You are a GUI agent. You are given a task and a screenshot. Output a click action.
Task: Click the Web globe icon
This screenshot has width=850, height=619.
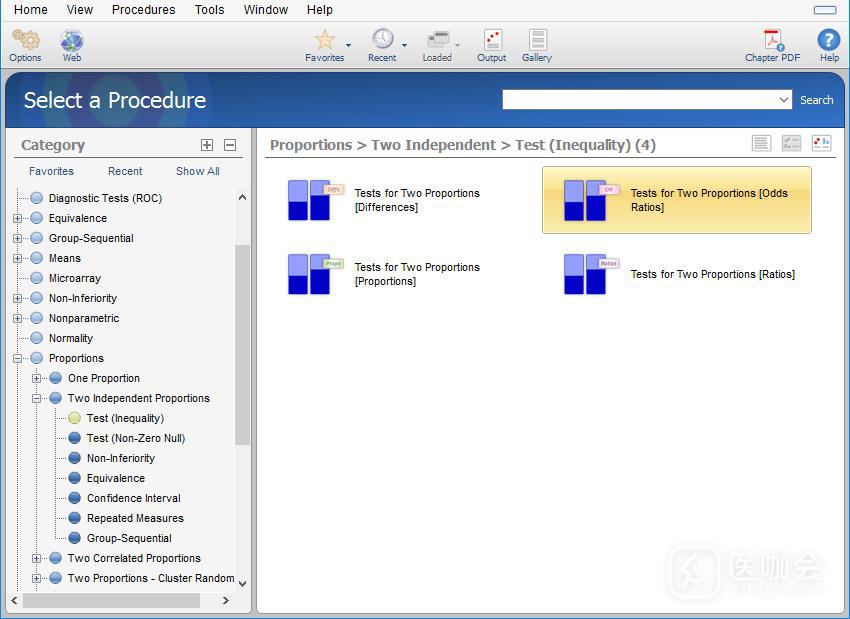71,41
